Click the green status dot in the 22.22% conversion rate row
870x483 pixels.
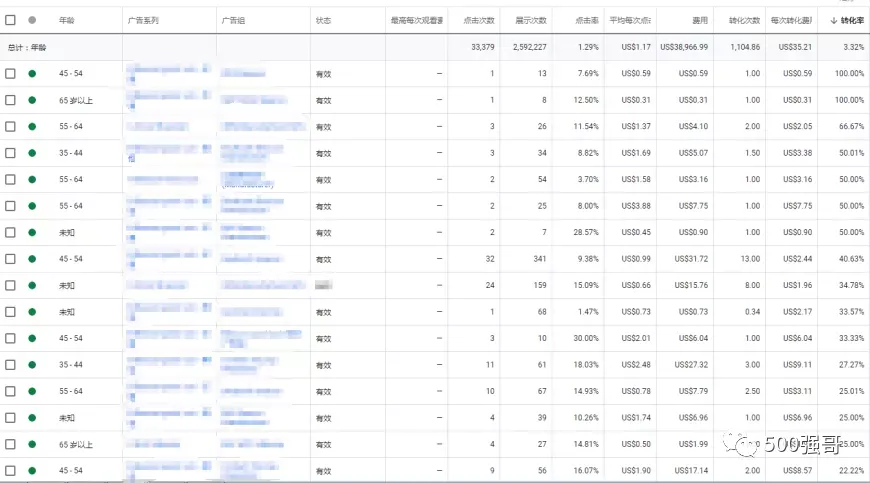[32, 471]
